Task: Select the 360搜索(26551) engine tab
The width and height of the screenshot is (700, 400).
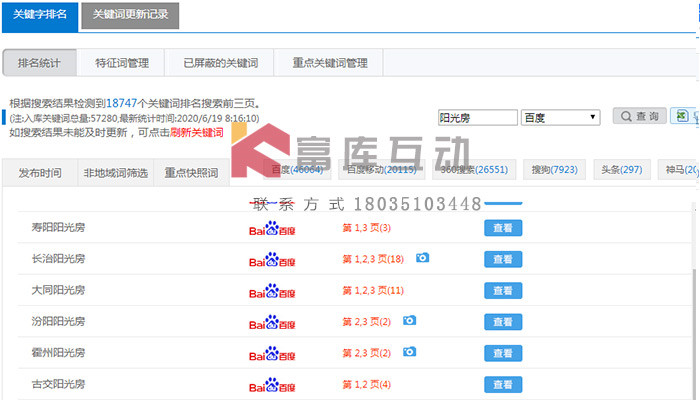Action: pyautogui.click(x=474, y=170)
